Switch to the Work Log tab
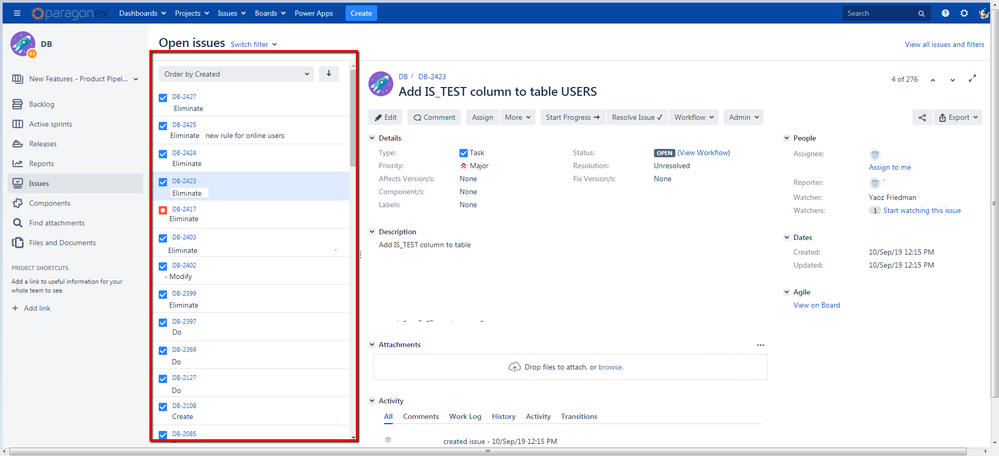The image size is (999, 456). [465, 417]
